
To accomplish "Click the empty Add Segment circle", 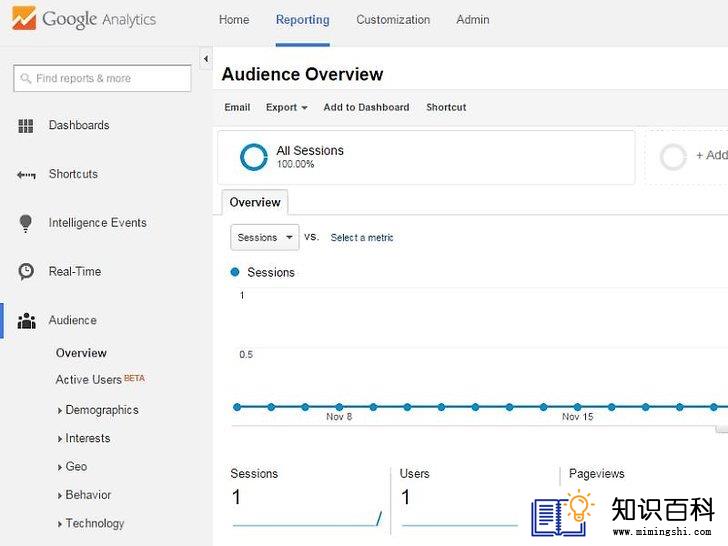I will pyautogui.click(x=673, y=157).
